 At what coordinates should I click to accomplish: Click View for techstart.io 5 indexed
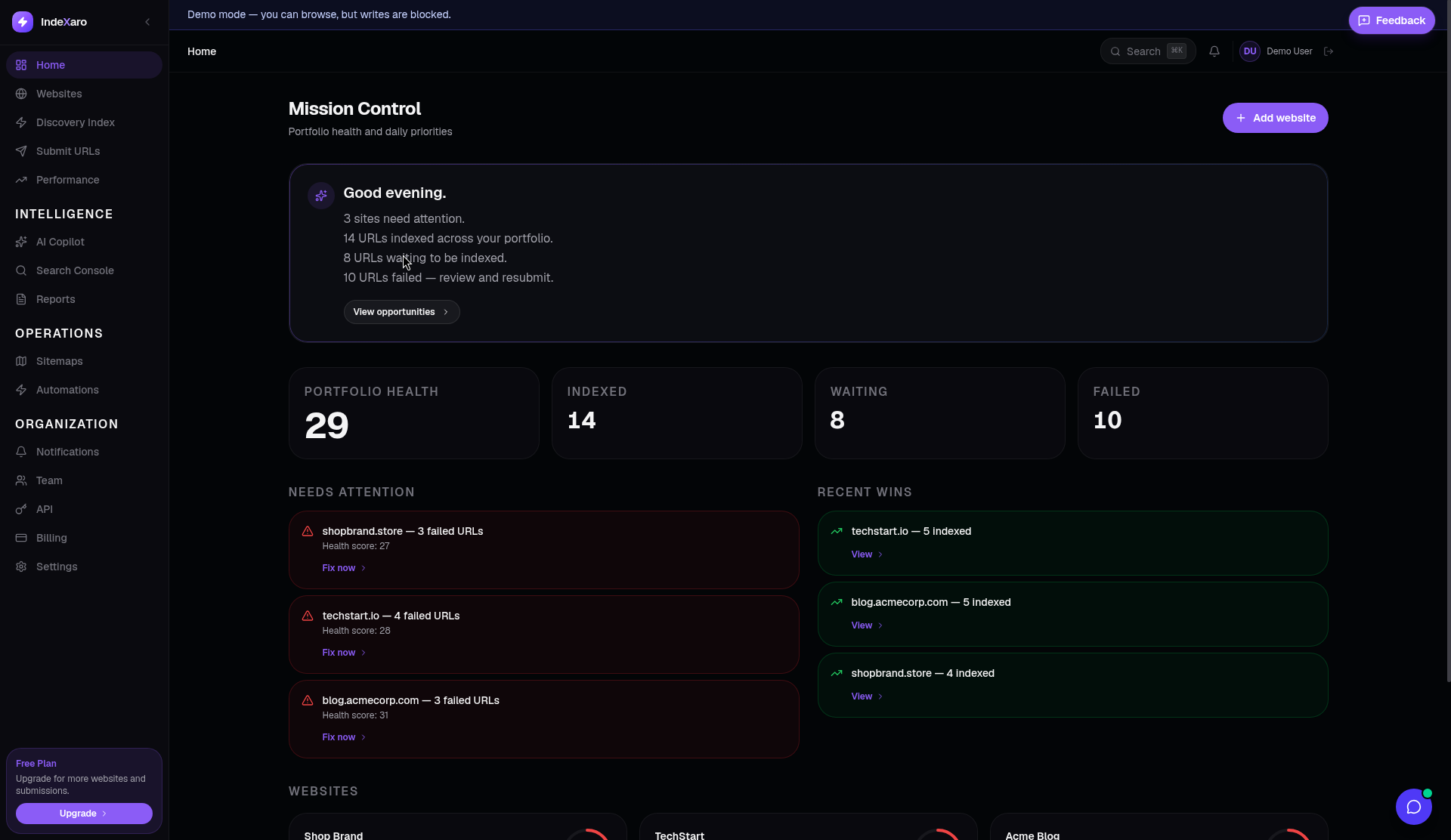click(867, 554)
